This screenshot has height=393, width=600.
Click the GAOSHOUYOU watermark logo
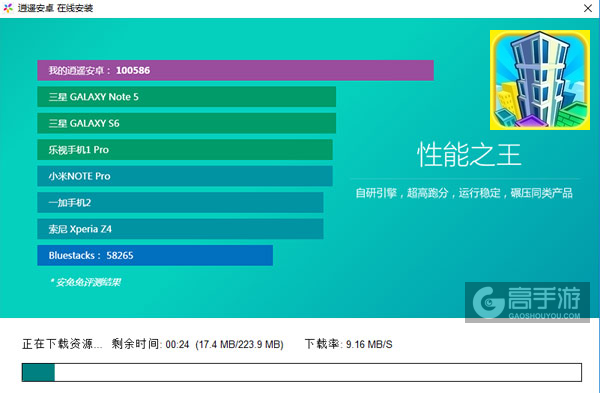click(527, 302)
